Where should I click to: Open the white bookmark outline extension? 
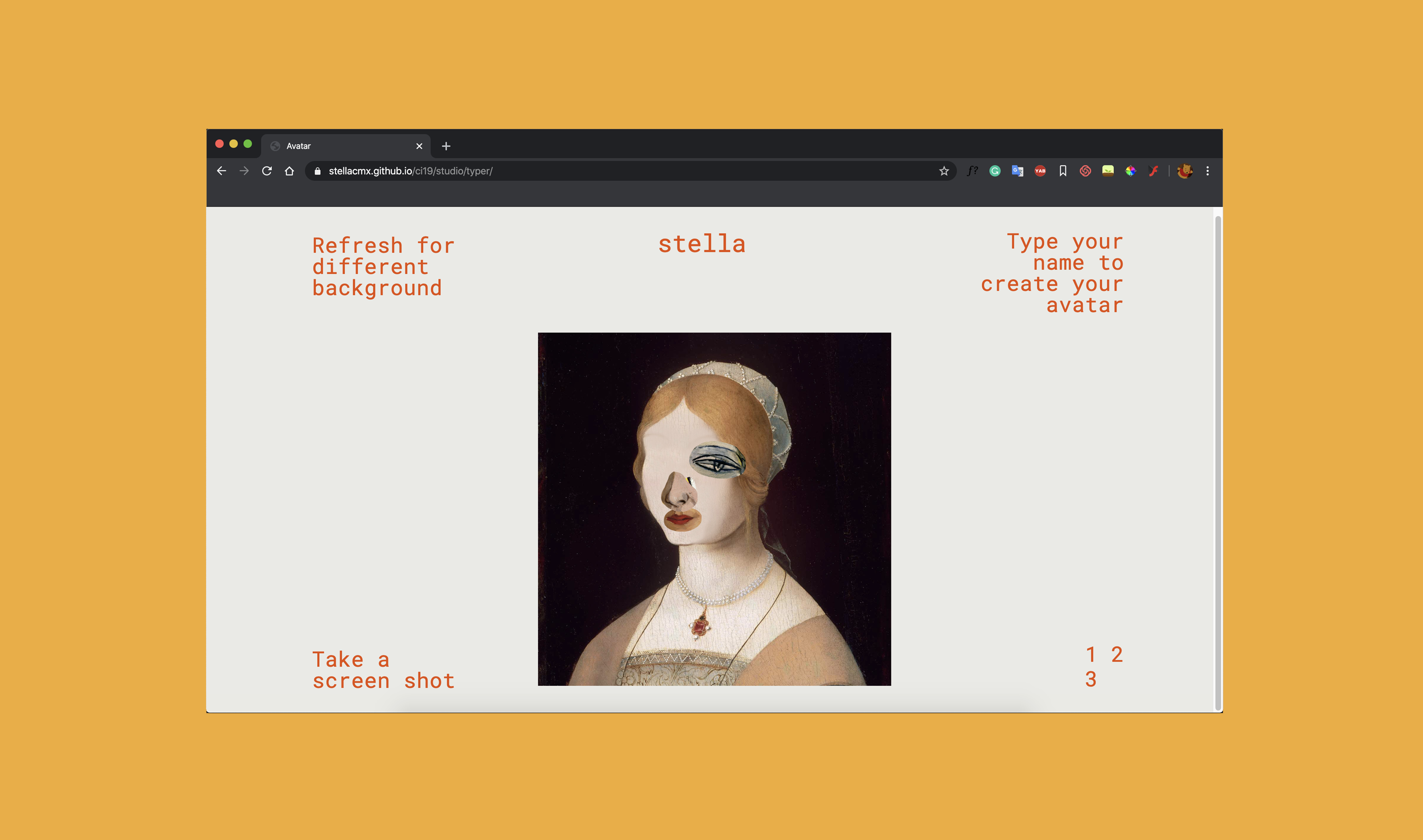coord(1062,171)
